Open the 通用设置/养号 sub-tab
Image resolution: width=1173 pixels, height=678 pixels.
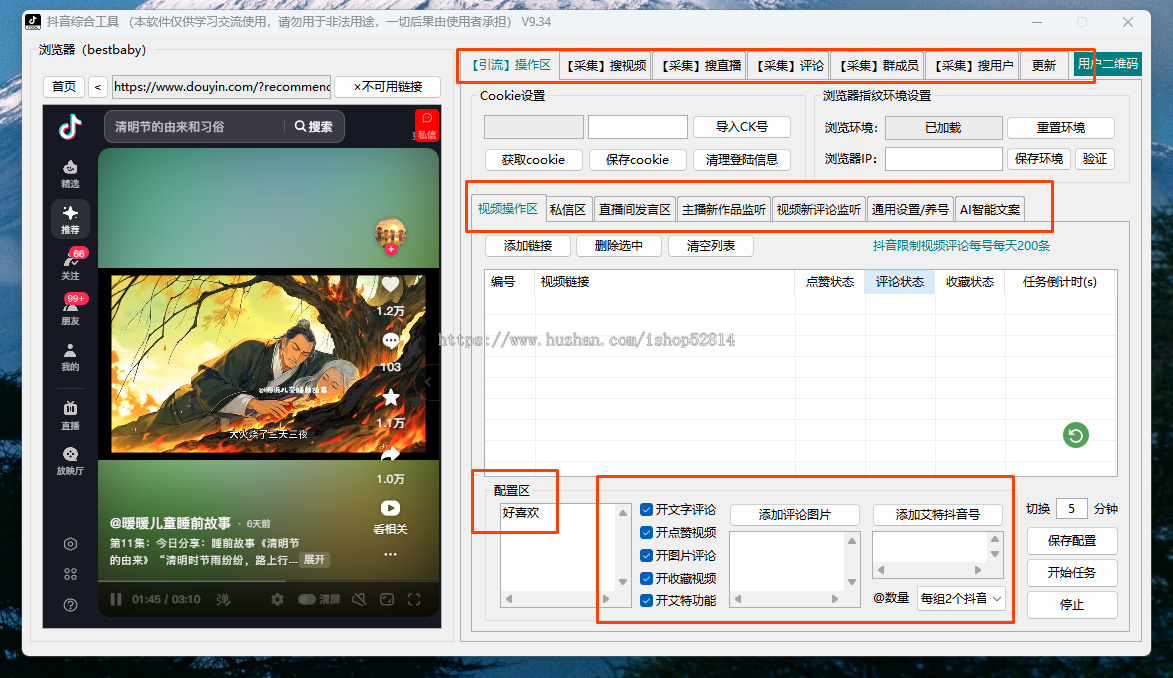[910, 210]
